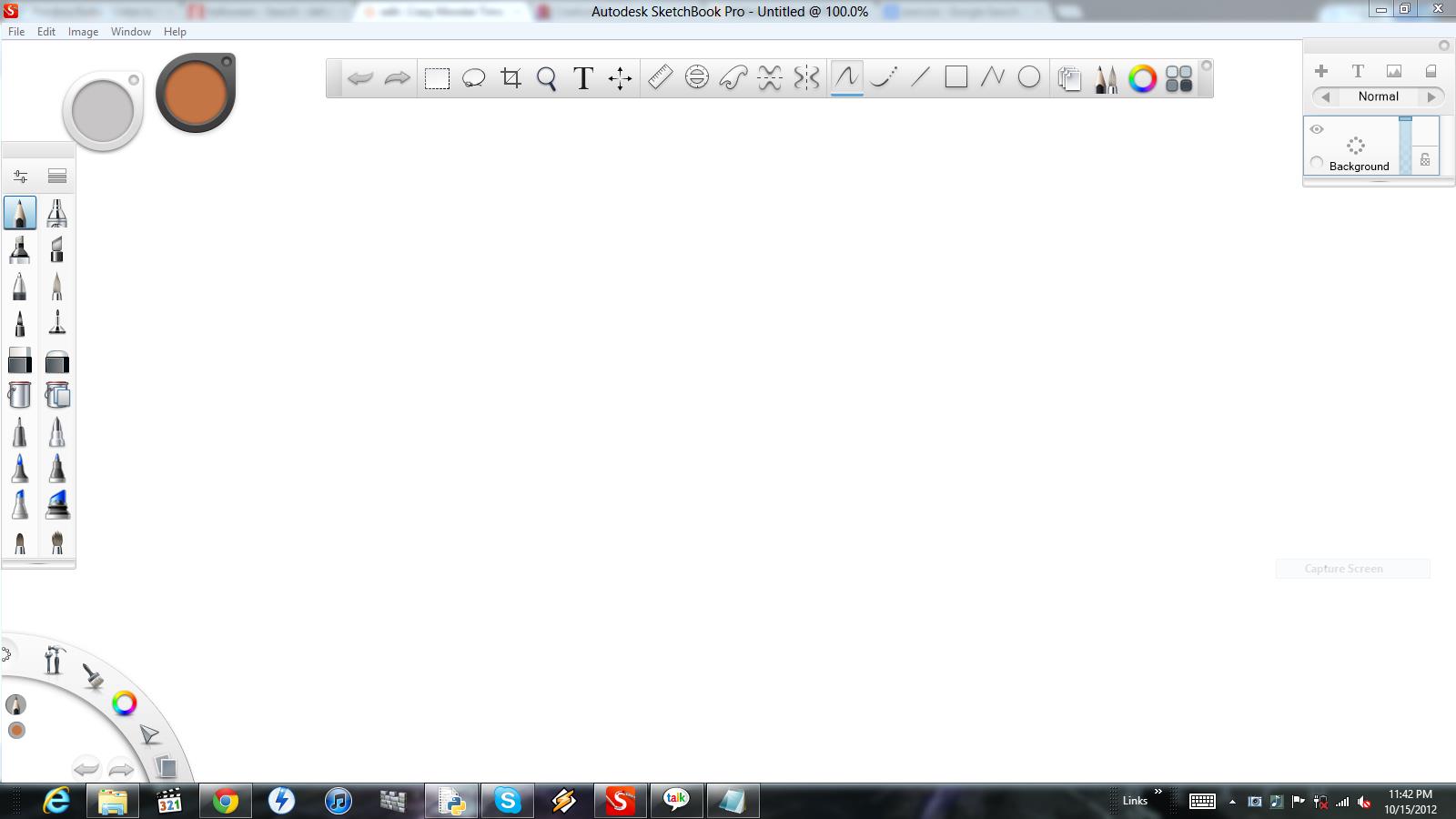Image resolution: width=1456 pixels, height=819 pixels.
Task: Switch to next blend mode arrow
Action: pyautogui.click(x=1431, y=96)
